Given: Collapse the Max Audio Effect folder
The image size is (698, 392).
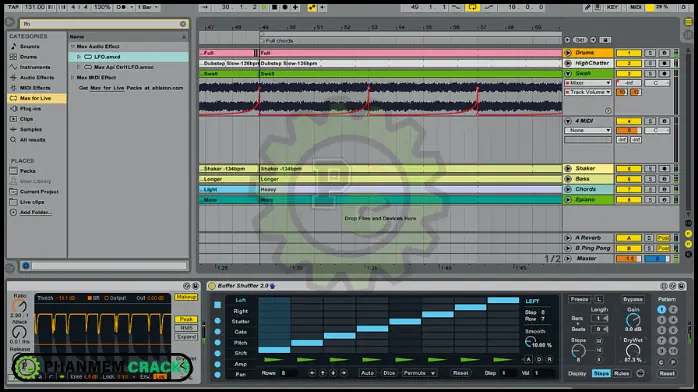Looking at the screenshot, I should pos(73,46).
